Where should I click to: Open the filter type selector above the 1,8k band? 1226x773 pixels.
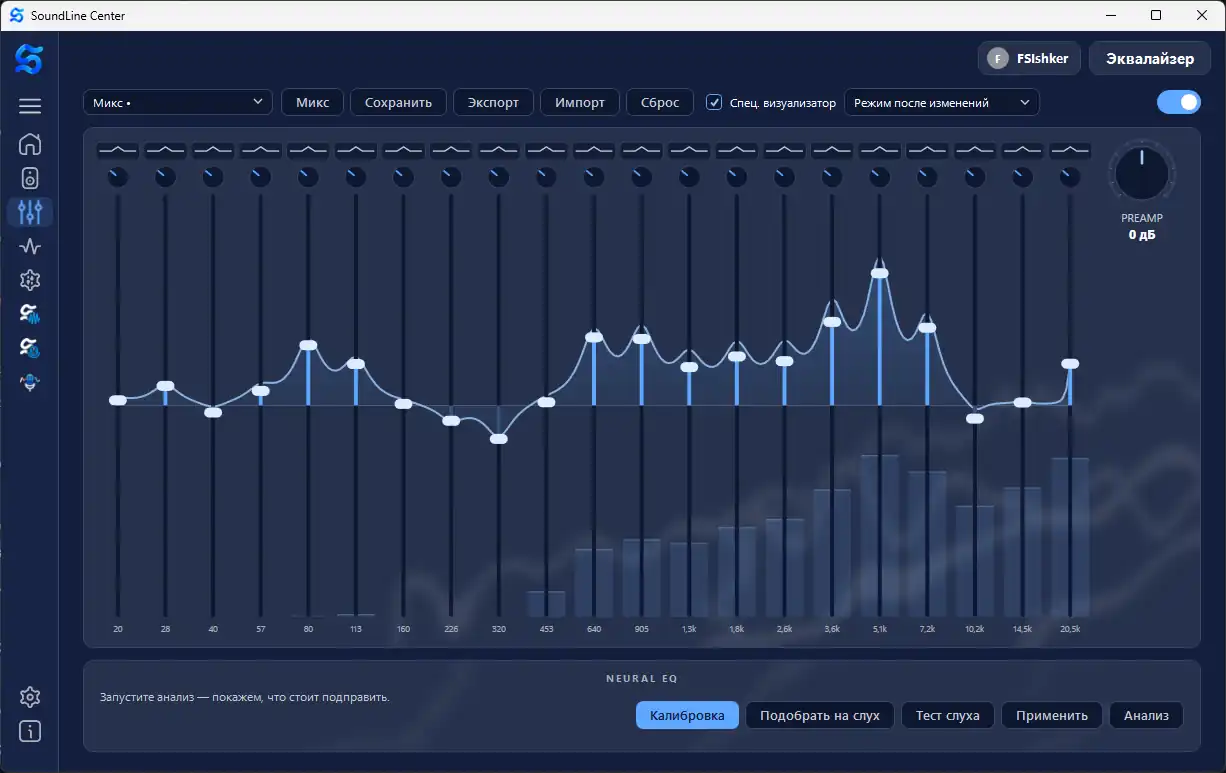click(x=737, y=150)
